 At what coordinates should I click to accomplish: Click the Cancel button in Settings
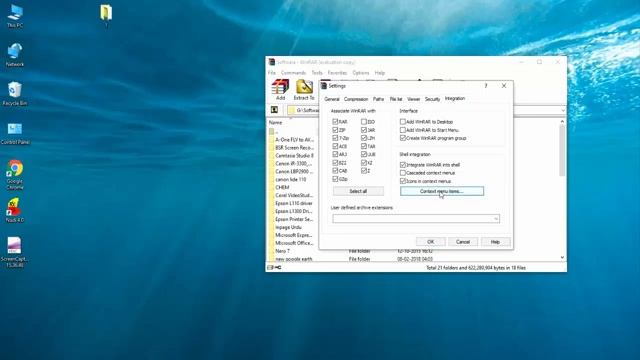coord(463,242)
